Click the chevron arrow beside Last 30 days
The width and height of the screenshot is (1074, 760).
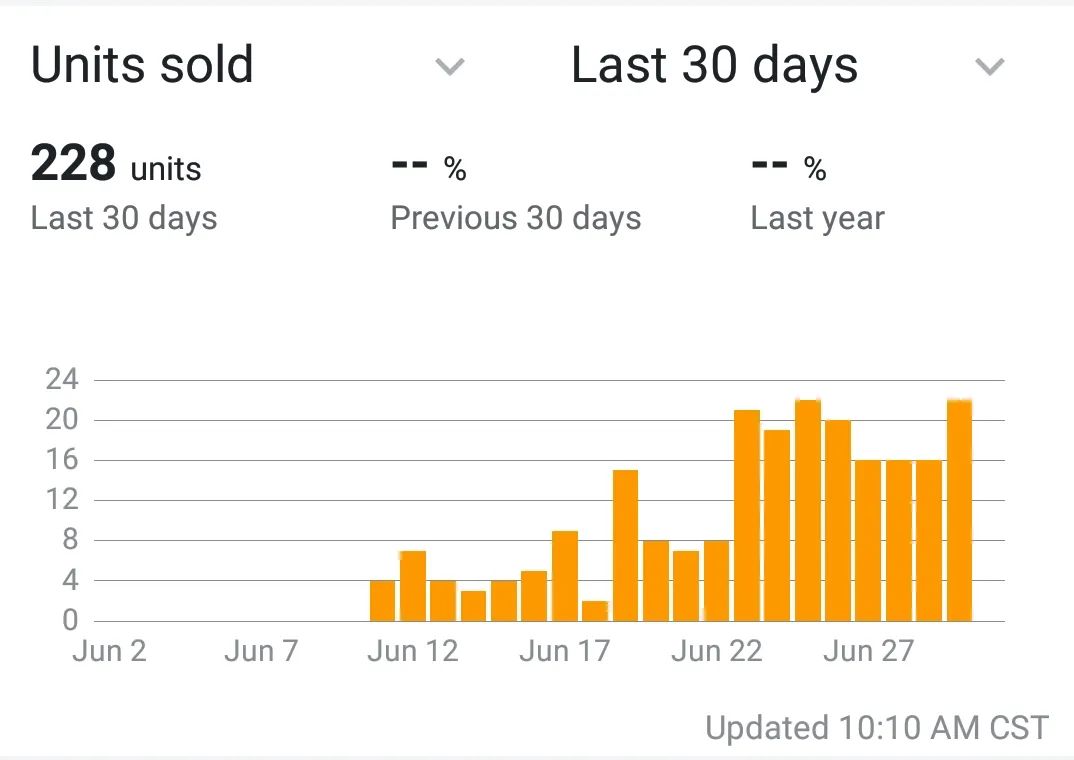coord(989,67)
